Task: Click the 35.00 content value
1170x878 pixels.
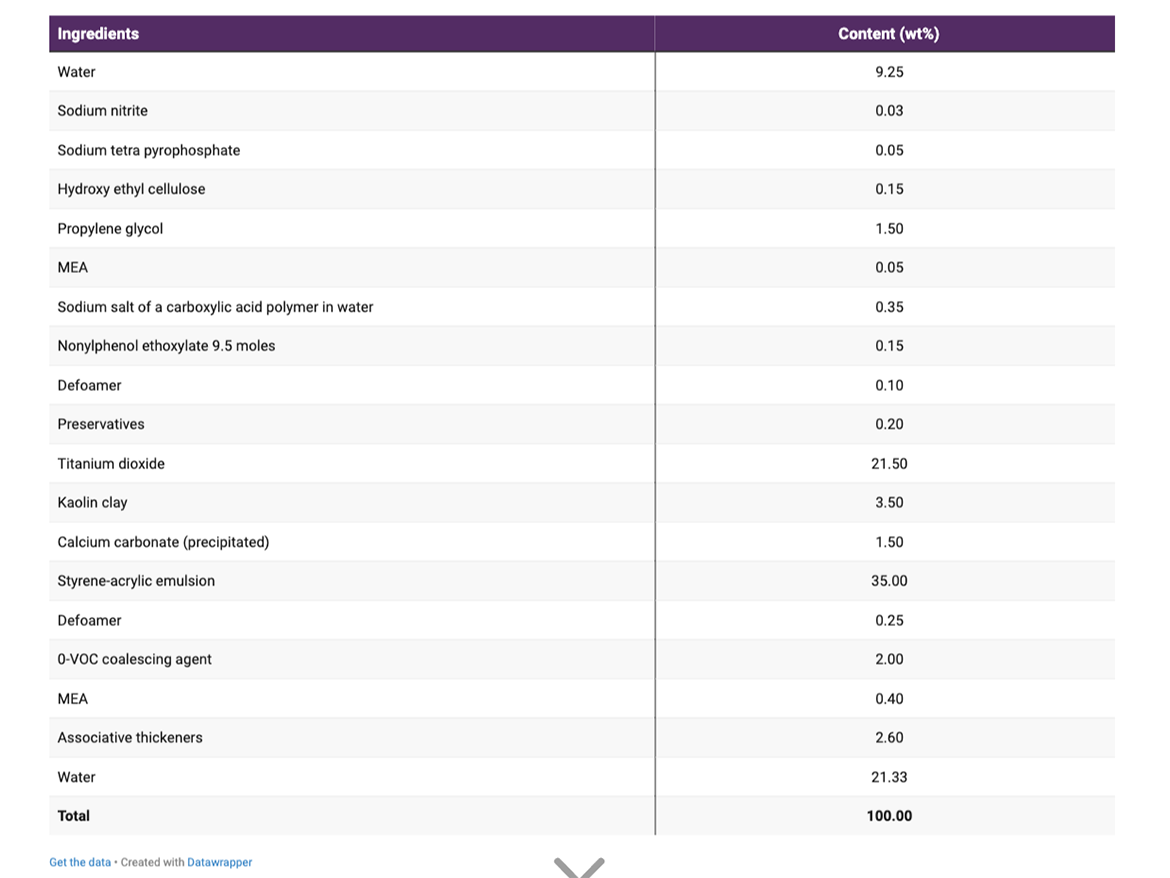Action: click(x=889, y=580)
